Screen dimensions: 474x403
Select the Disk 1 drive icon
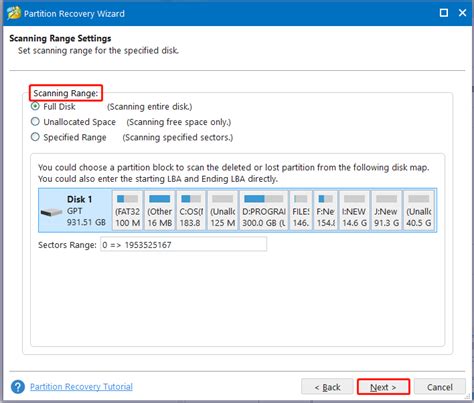[x=51, y=212]
